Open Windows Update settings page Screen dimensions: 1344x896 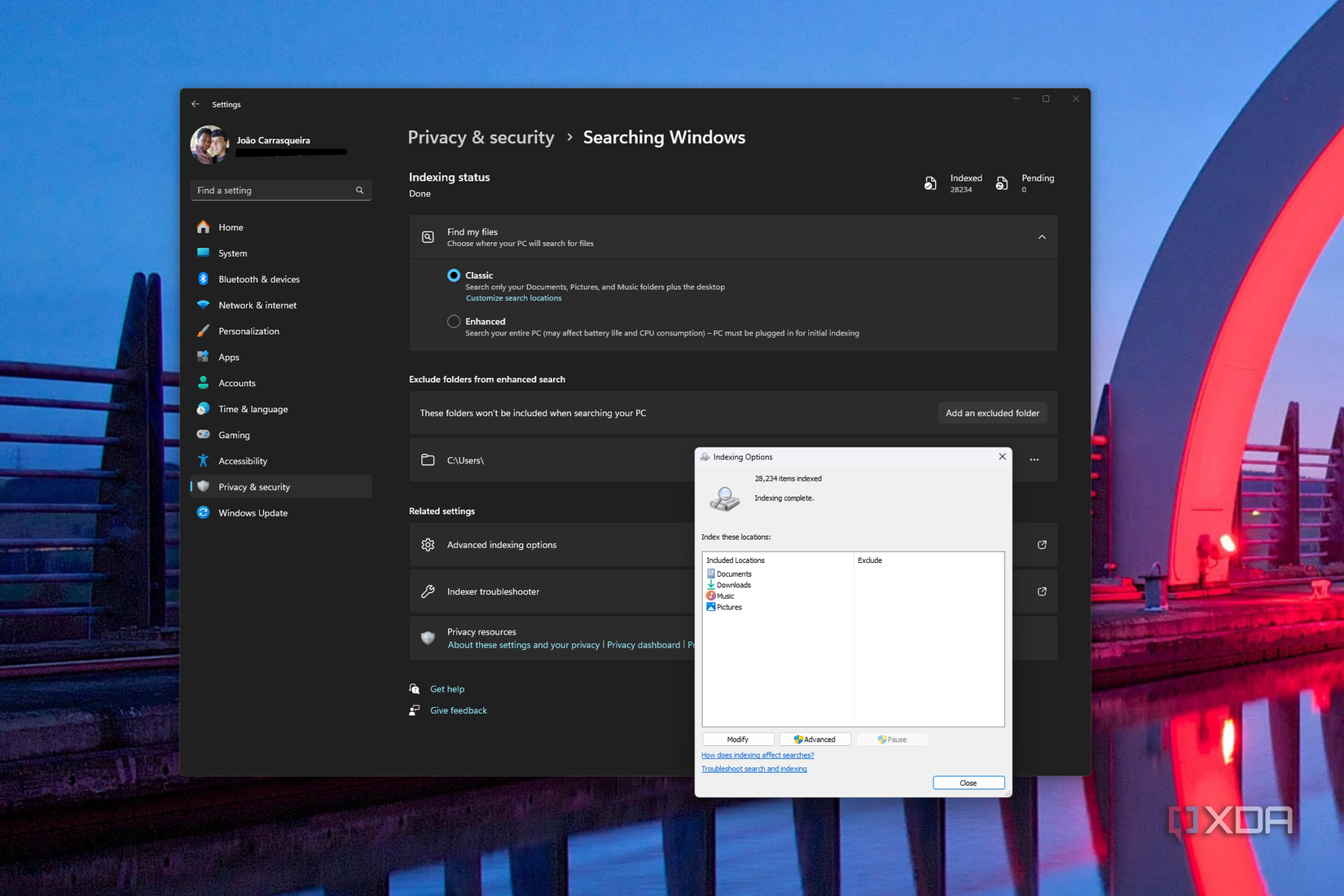click(x=281, y=513)
